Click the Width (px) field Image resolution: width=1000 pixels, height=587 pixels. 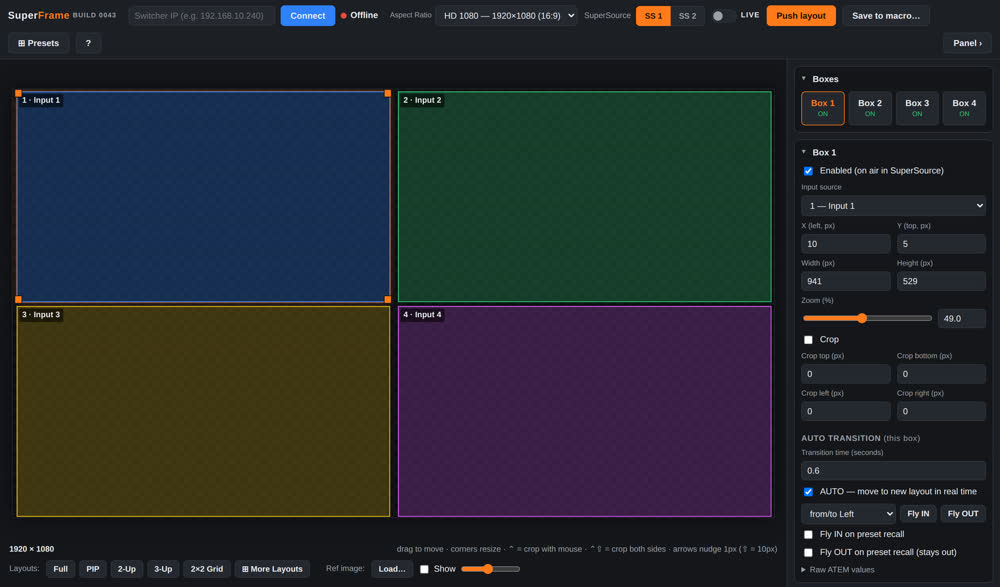click(x=845, y=281)
